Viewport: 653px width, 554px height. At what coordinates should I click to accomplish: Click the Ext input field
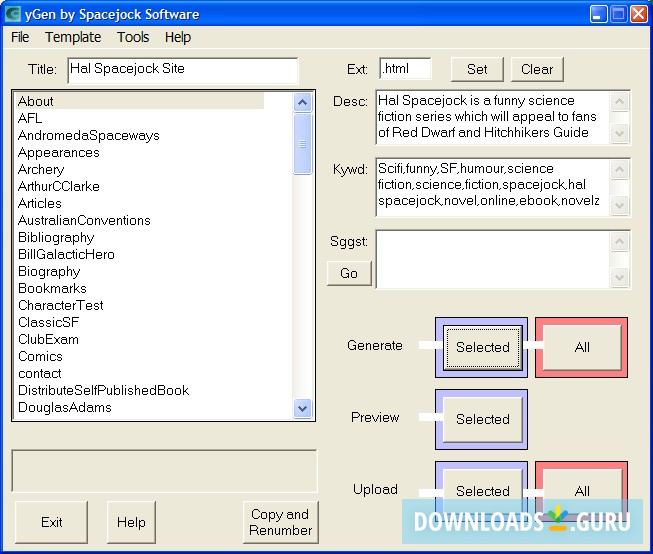405,69
